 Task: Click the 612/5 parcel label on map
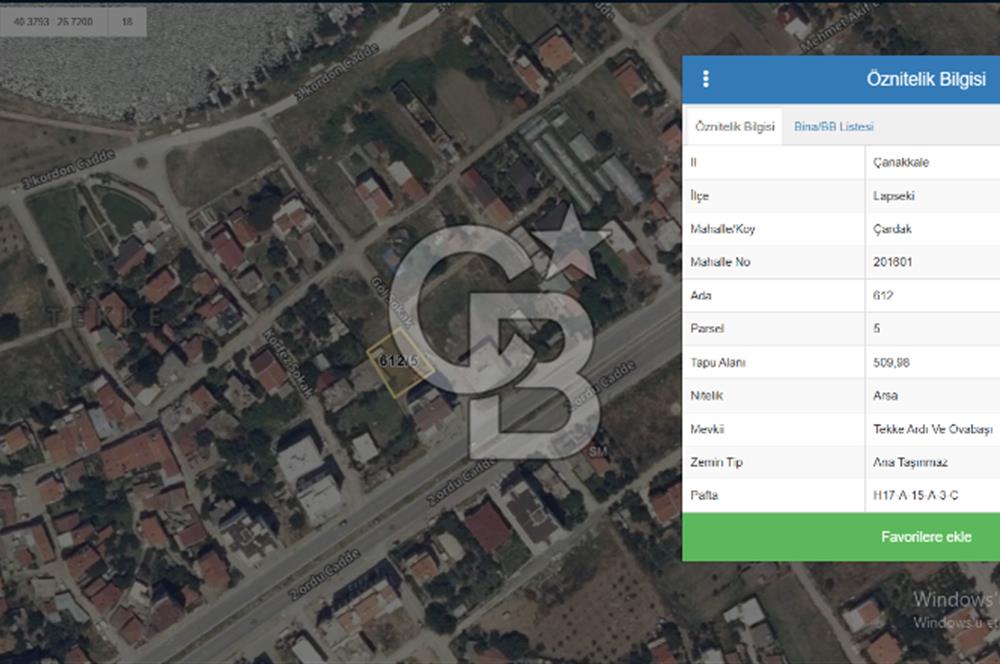399,361
